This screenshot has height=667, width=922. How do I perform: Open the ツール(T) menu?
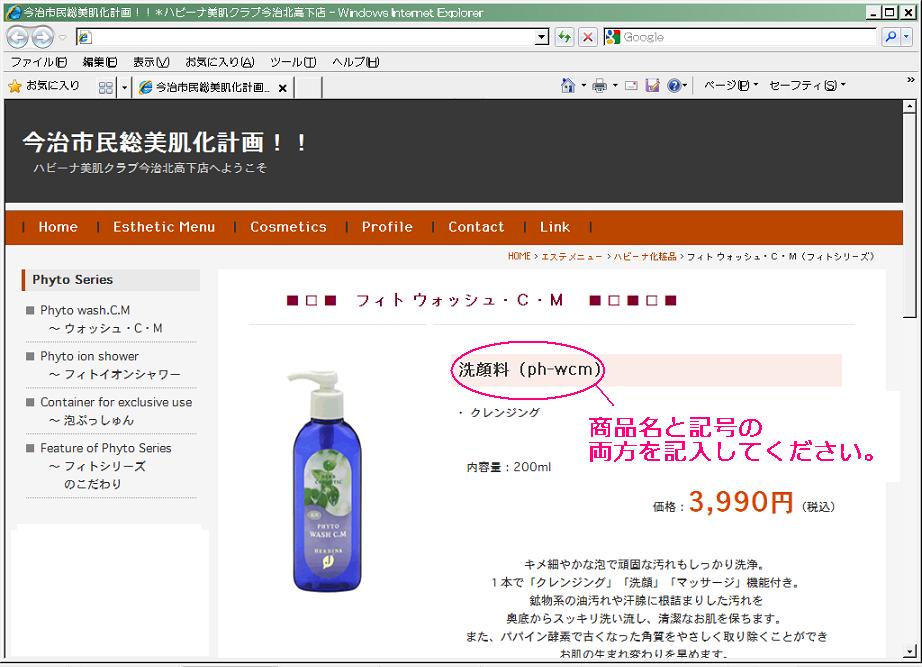(x=293, y=62)
